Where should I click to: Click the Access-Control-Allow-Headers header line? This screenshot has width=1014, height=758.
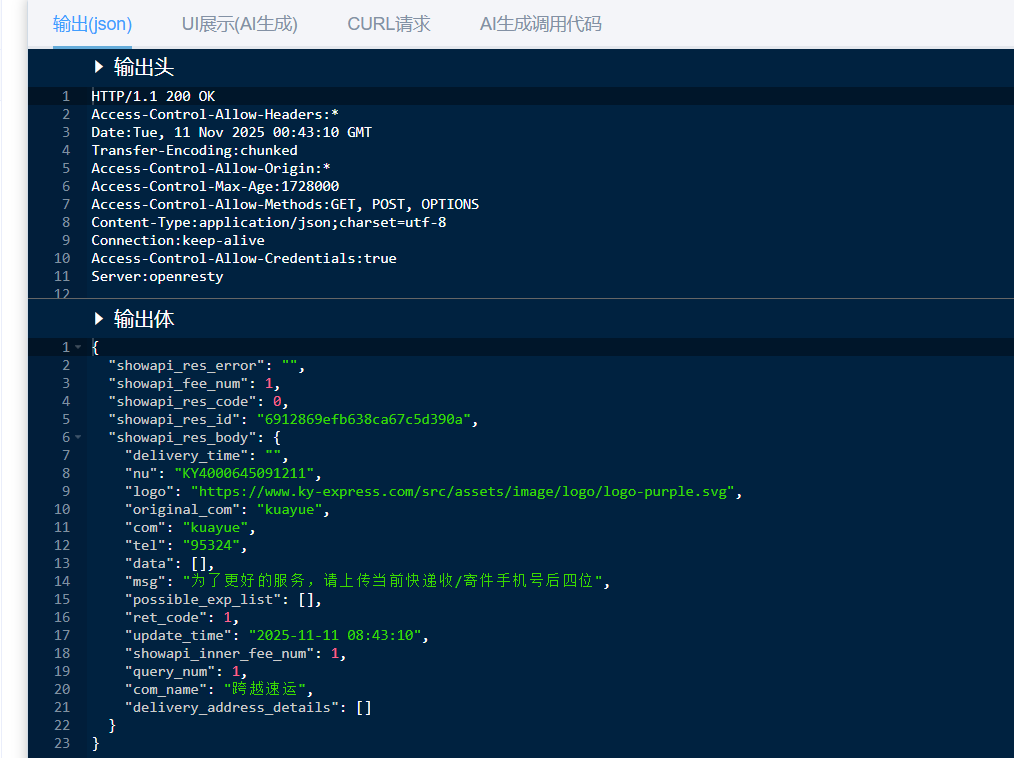(x=215, y=114)
